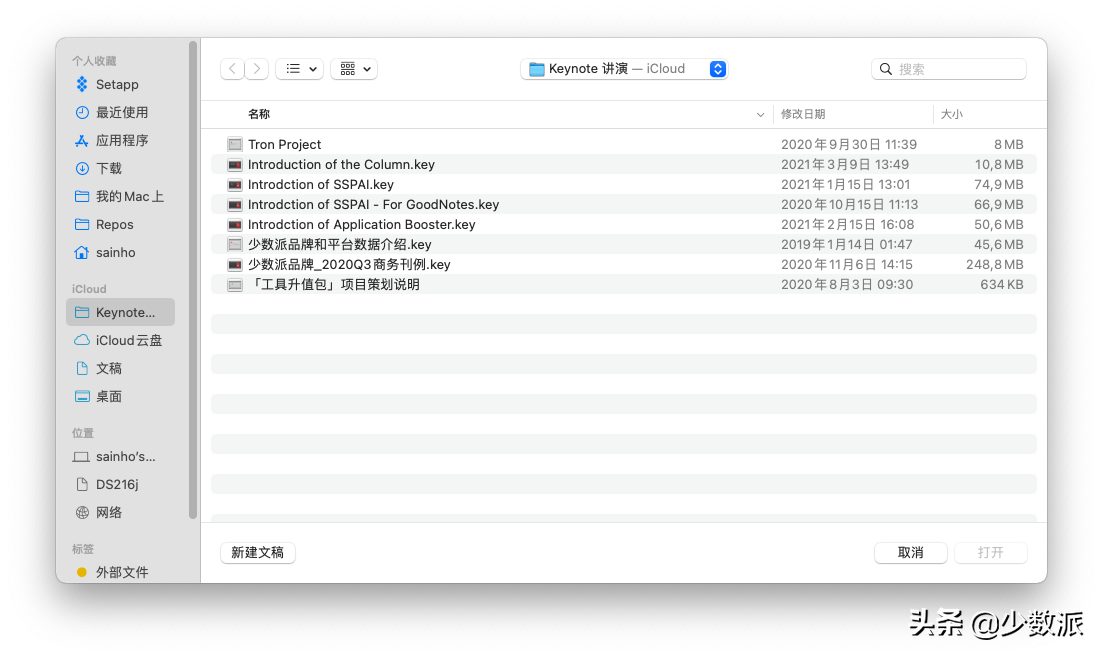Select 少数派品牌_2020Q3商务刊例.key file name
This screenshot has width=1103, height=657.
(x=349, y=265)
